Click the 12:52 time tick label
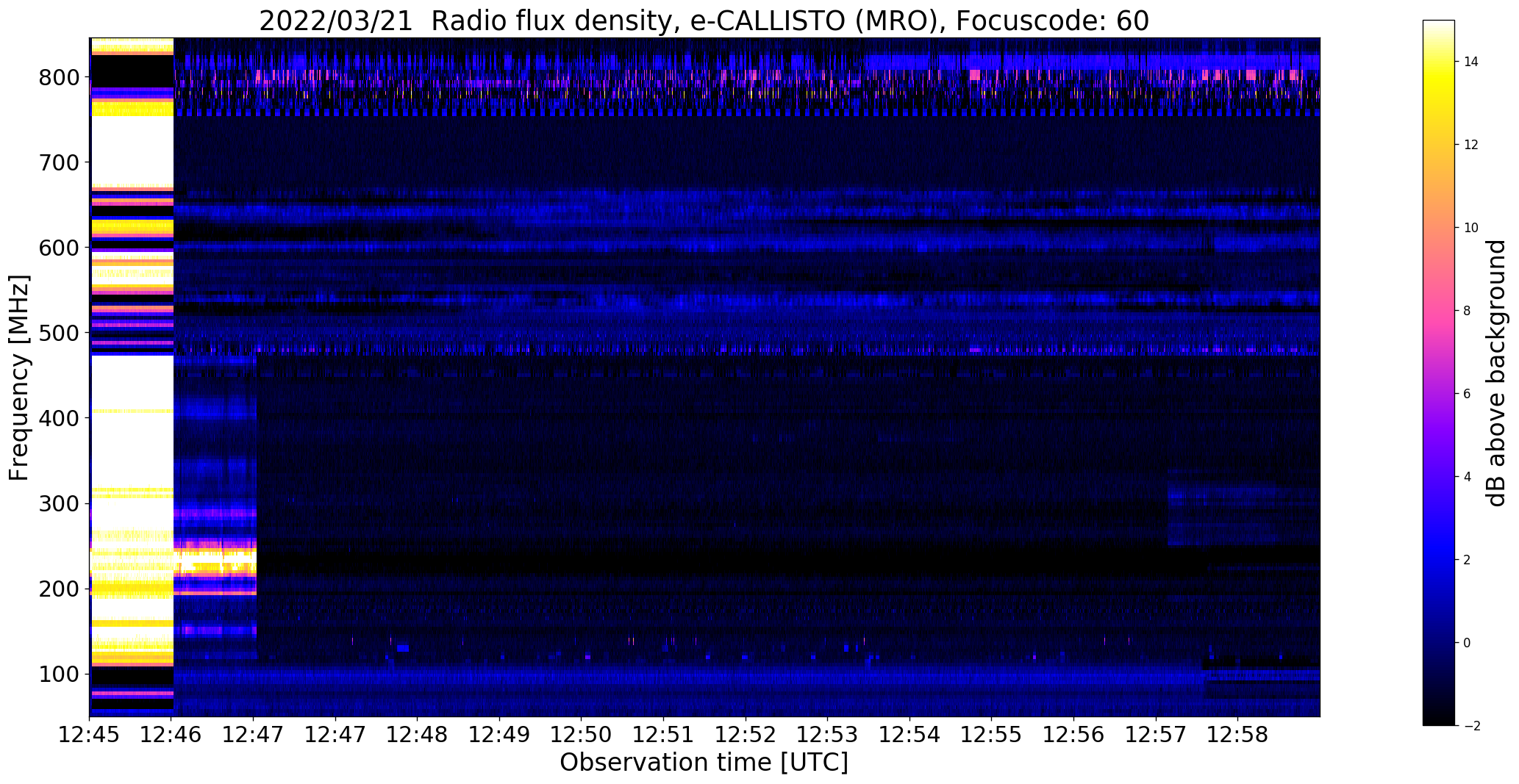Viewport: 1519px width, 784px height. pyautogui.click(x=746, y=735)
